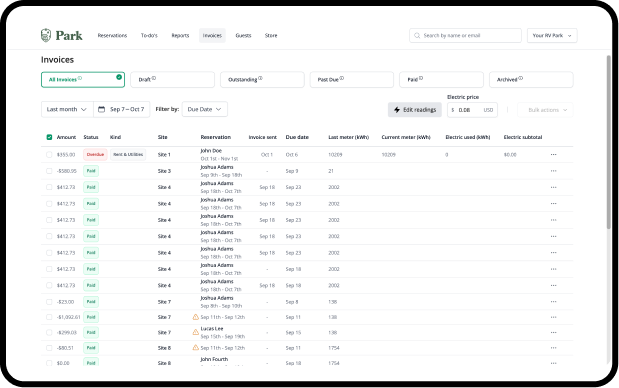Screen dimensions: 619x388
Task: Click warning icon on Site 8 -$80.51 row
Action: 195,347
